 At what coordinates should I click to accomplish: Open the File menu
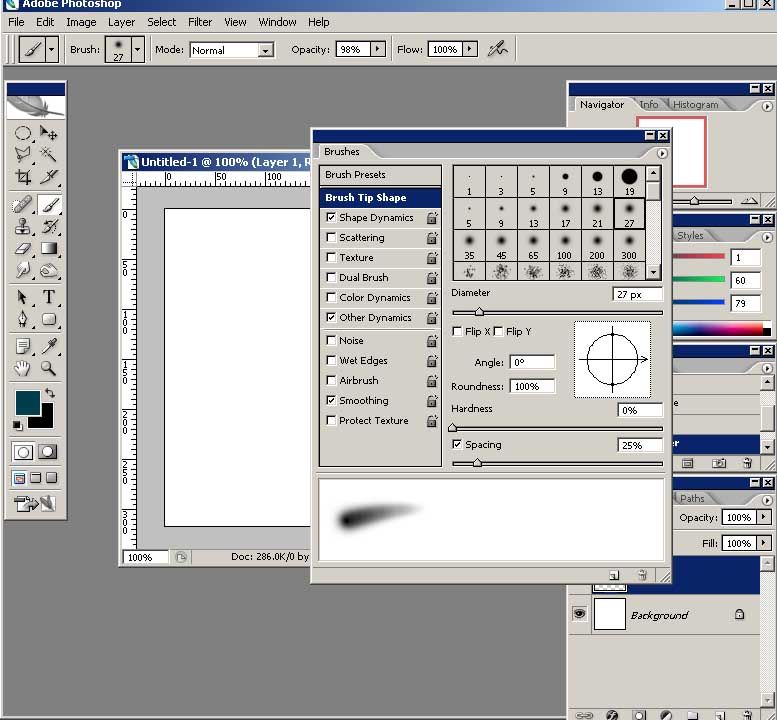(x=16, y=22)
